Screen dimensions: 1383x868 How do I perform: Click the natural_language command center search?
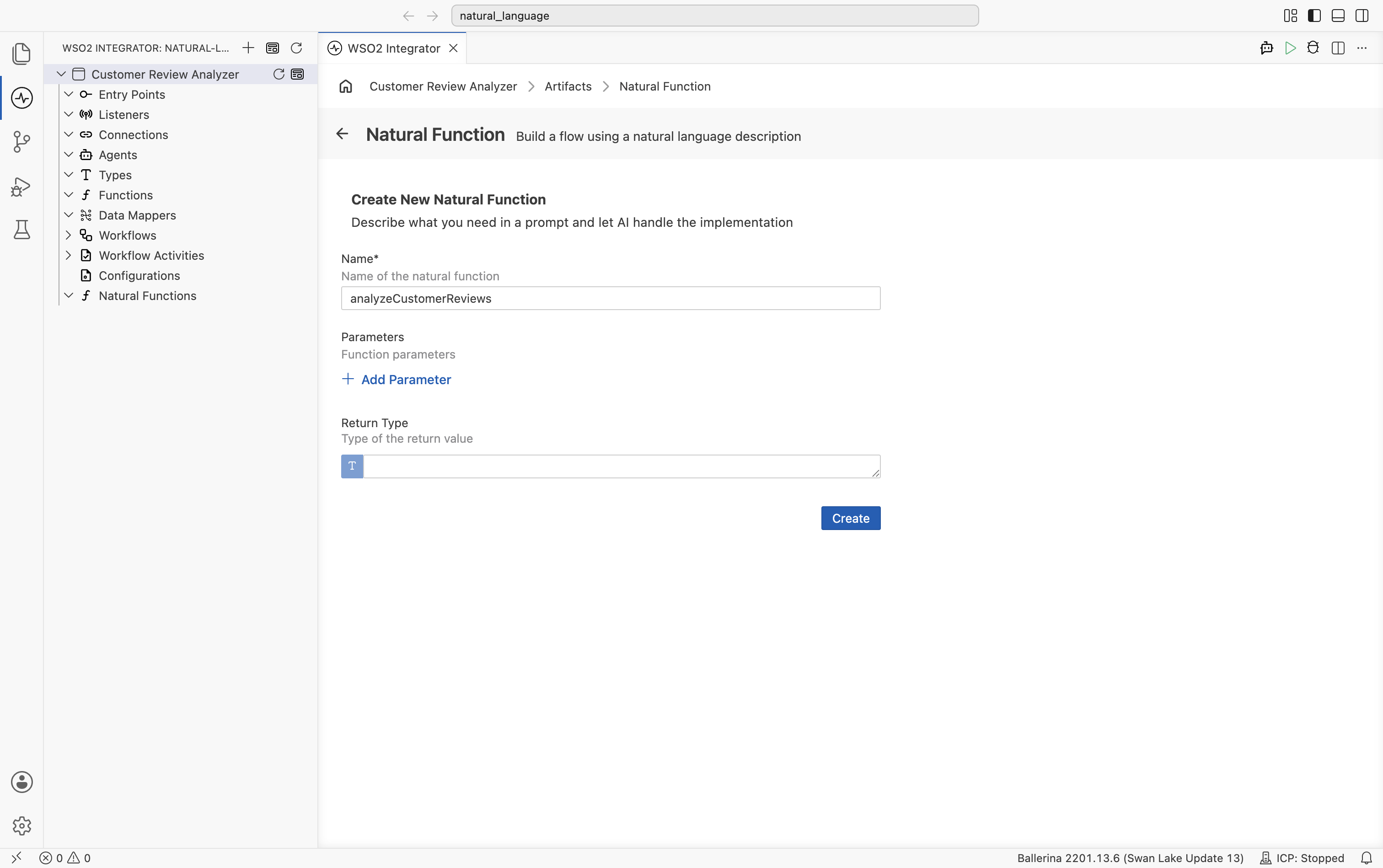pyautogui.click(x=715, y=16)
